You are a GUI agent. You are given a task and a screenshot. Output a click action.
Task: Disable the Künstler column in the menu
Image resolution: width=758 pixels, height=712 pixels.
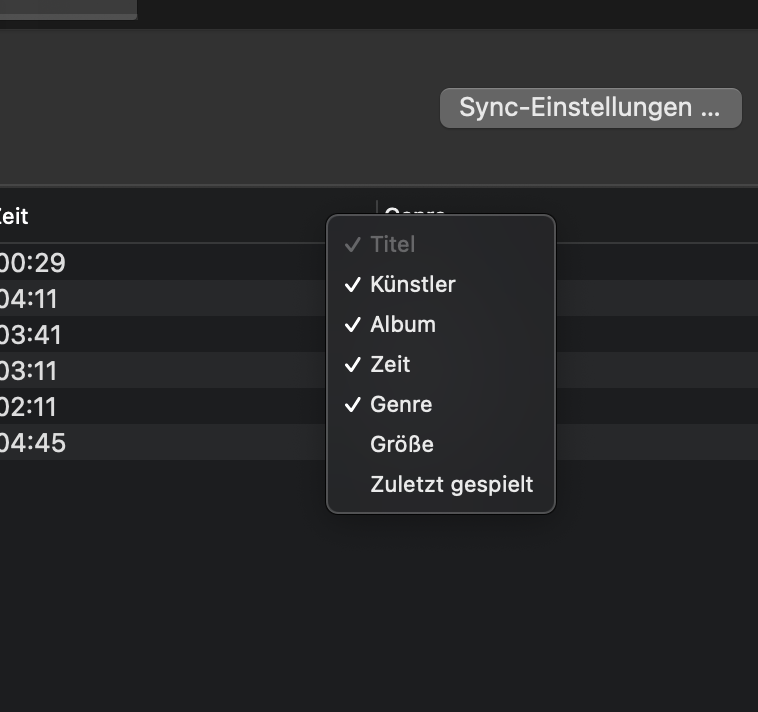[412, 285]
